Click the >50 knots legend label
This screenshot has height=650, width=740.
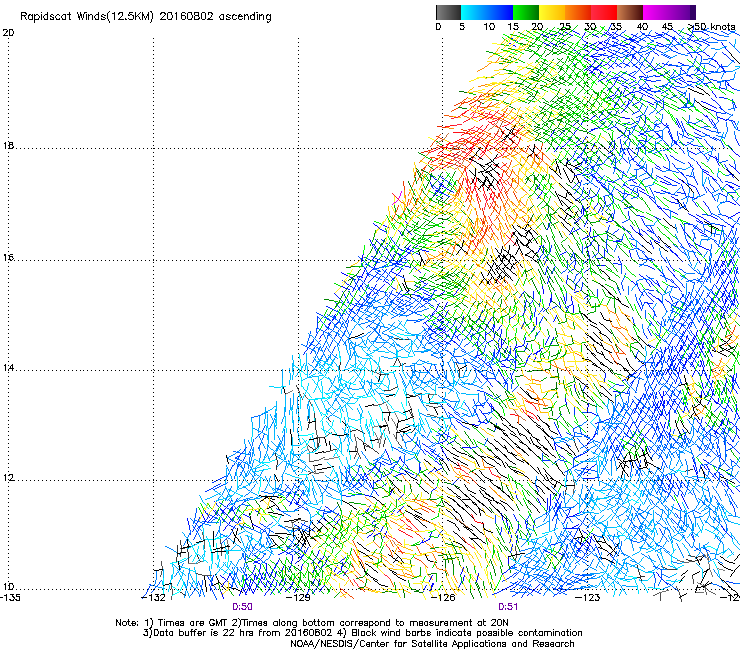point(711,27)
